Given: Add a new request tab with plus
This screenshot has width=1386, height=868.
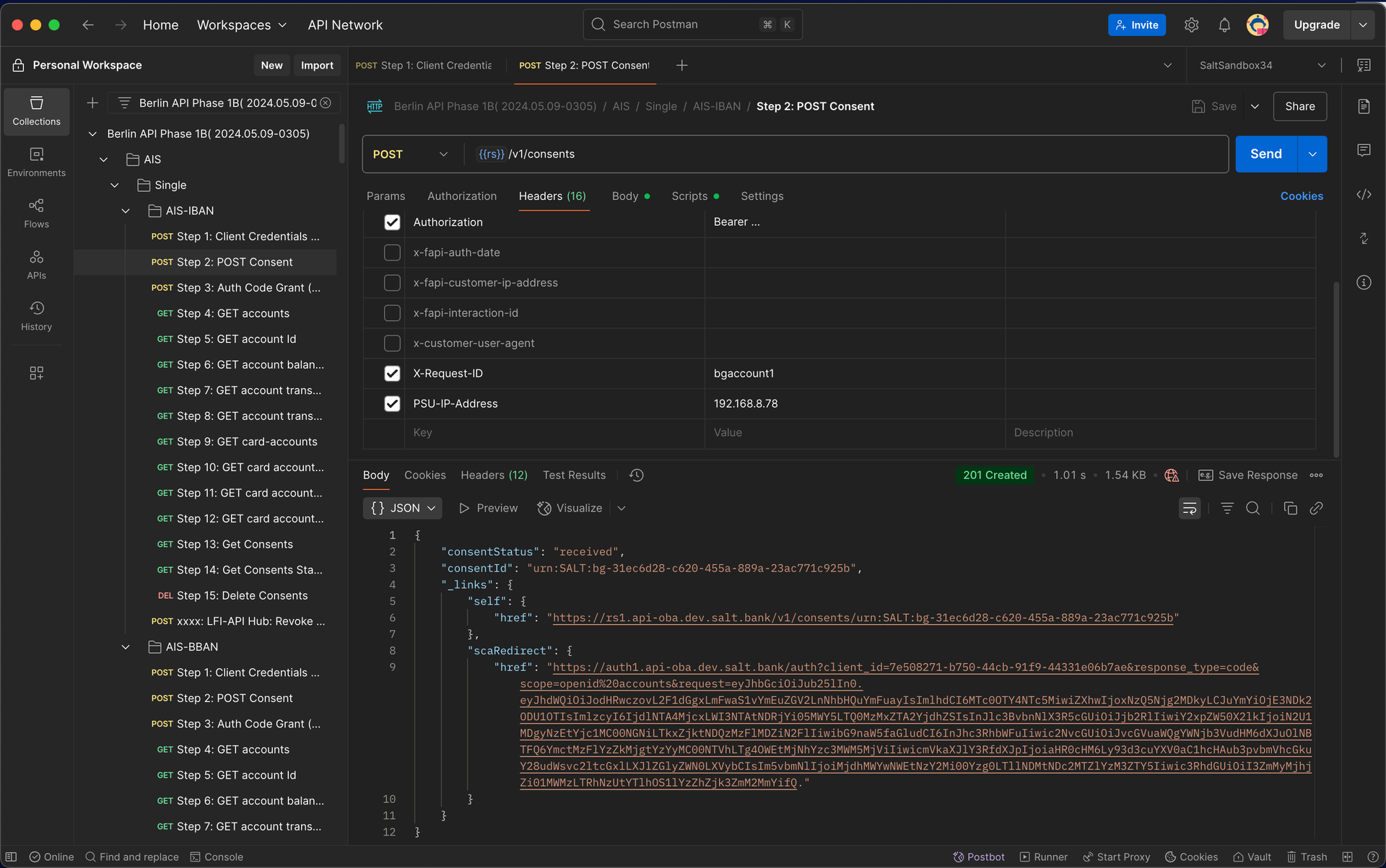Looking at the screenshot, I should point(681,65).
